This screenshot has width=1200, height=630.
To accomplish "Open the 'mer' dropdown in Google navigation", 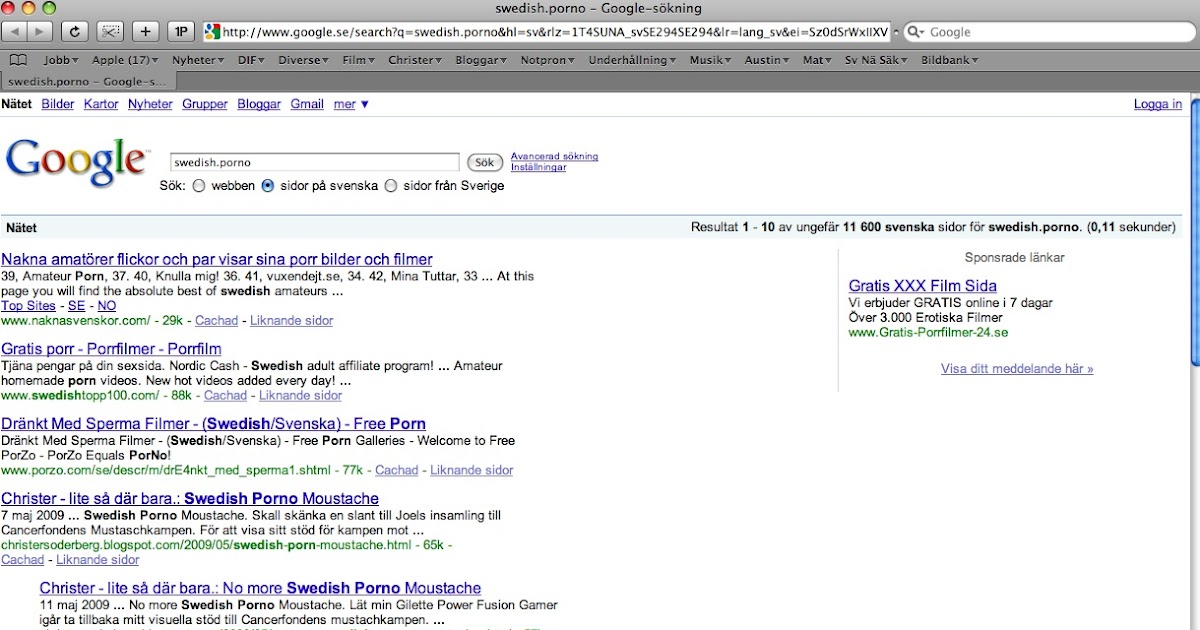I will pyautogui.click(x=351, y=104).
